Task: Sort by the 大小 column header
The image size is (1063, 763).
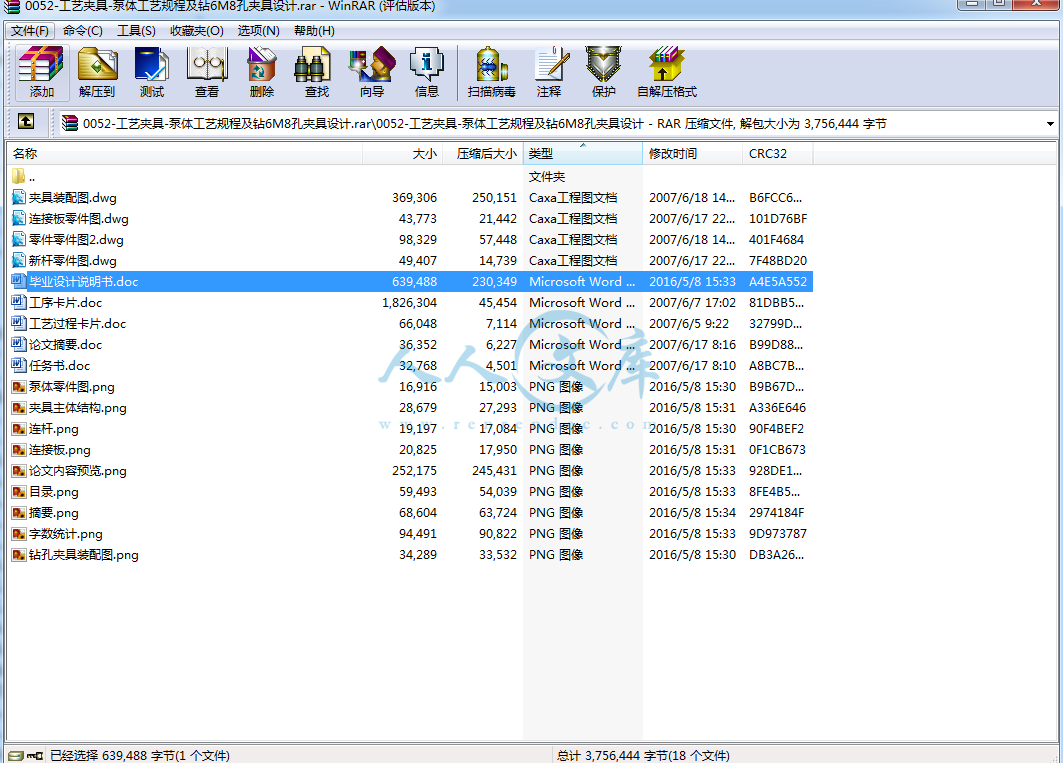Action: [x=403, y=154]
